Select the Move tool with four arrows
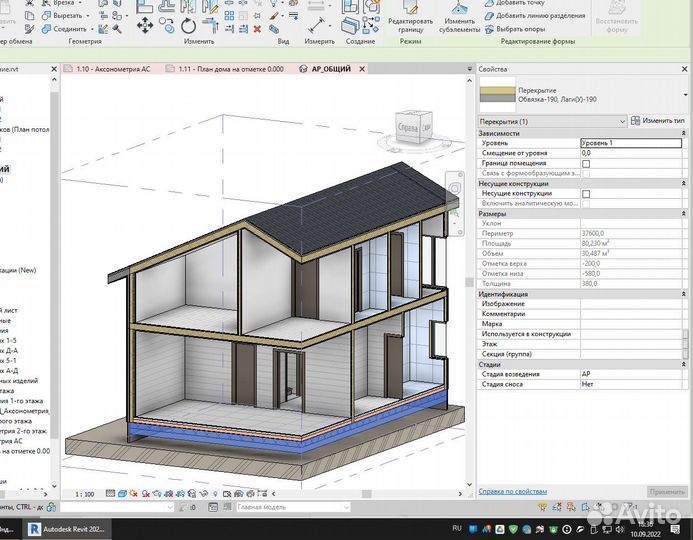Screen dimensions: 693x540 [x=145, y=26]
